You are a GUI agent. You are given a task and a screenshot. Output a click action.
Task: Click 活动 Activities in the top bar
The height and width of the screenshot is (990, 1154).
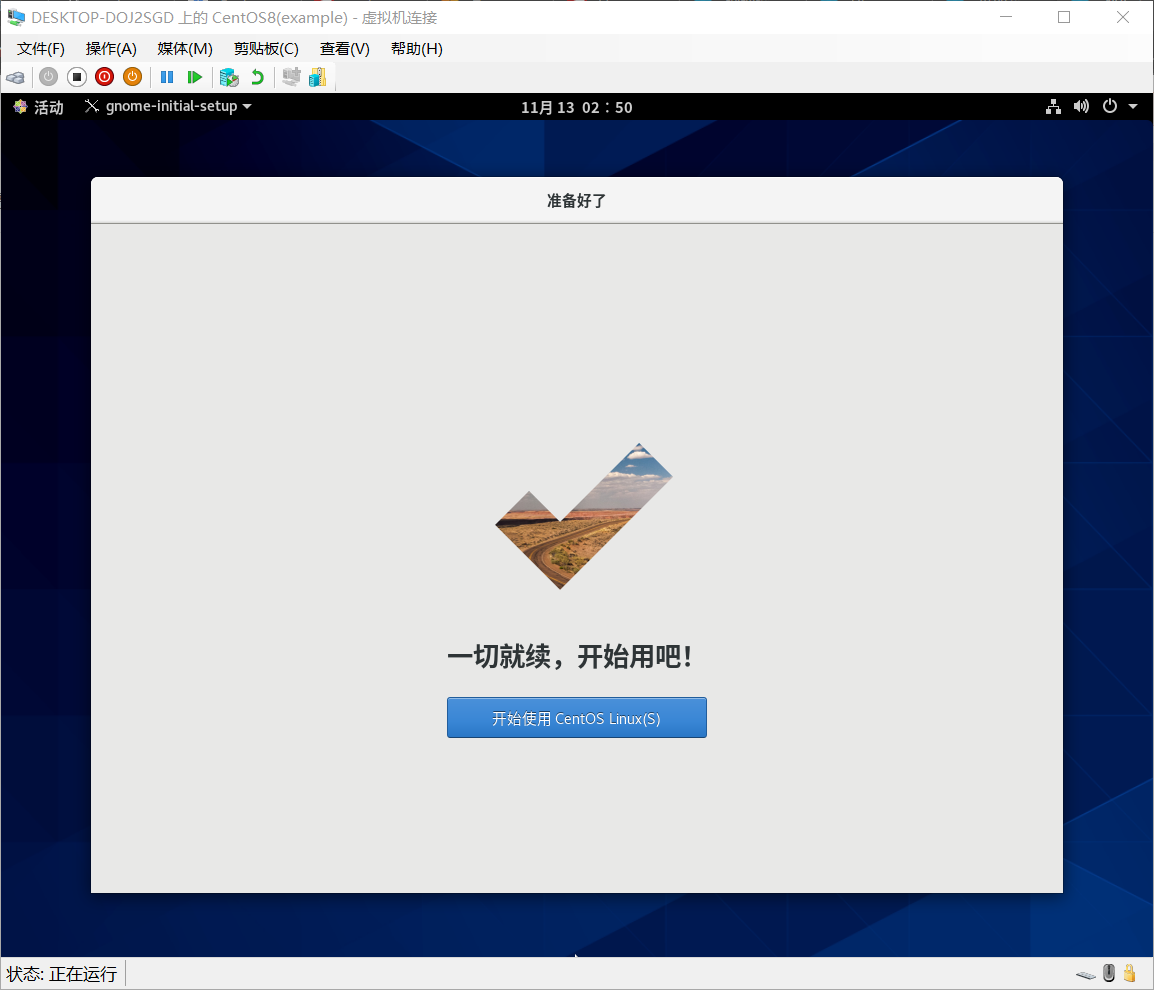click(39, 107)
